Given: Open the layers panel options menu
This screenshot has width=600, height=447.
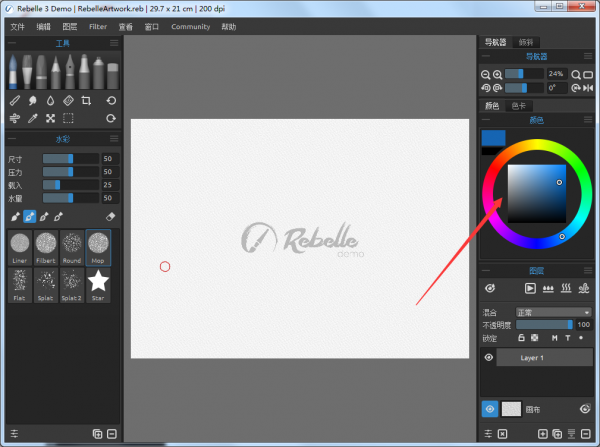Looking at the screenshot, I should (x=587, y=270).
